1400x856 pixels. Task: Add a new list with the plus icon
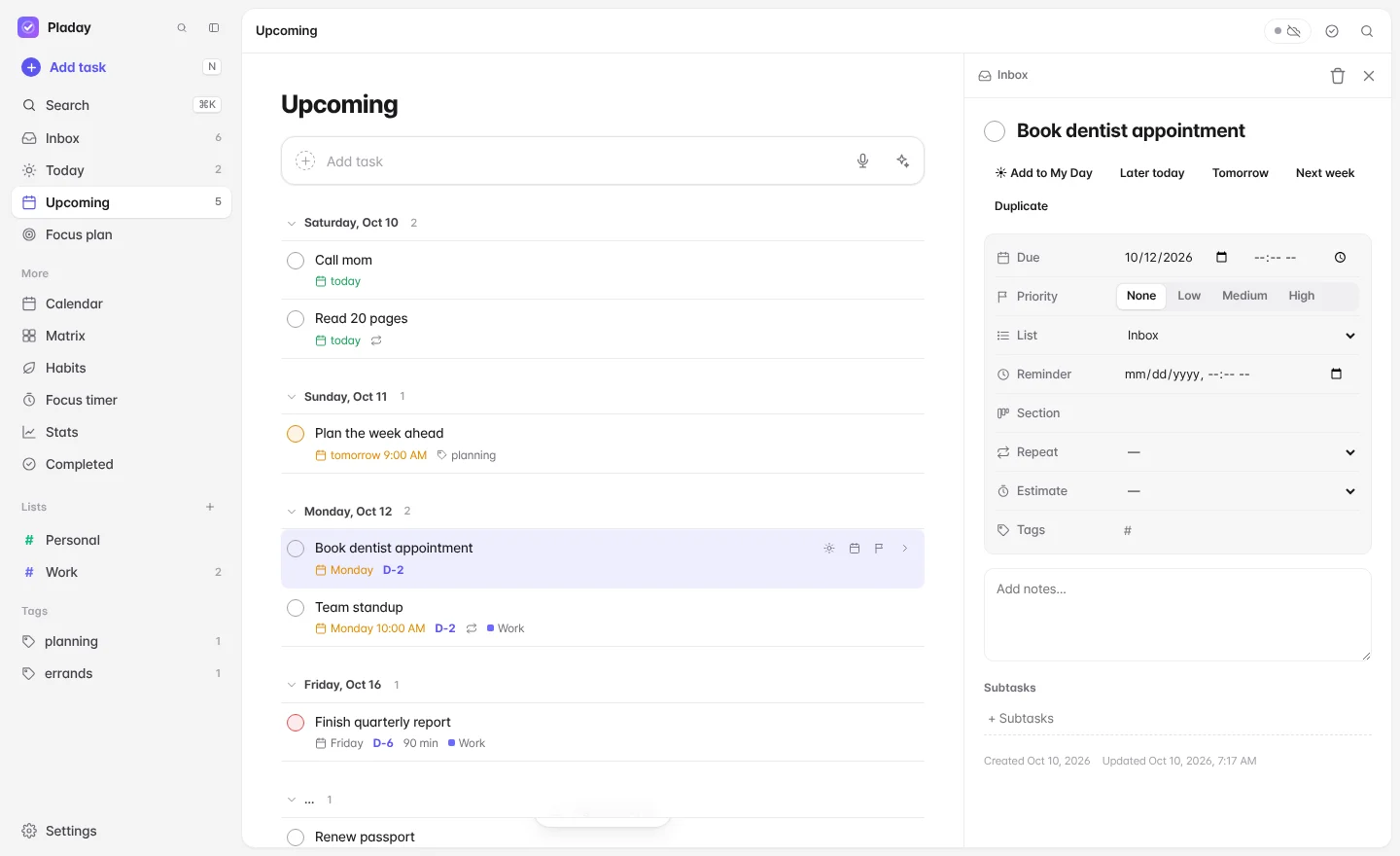[210, 507]
